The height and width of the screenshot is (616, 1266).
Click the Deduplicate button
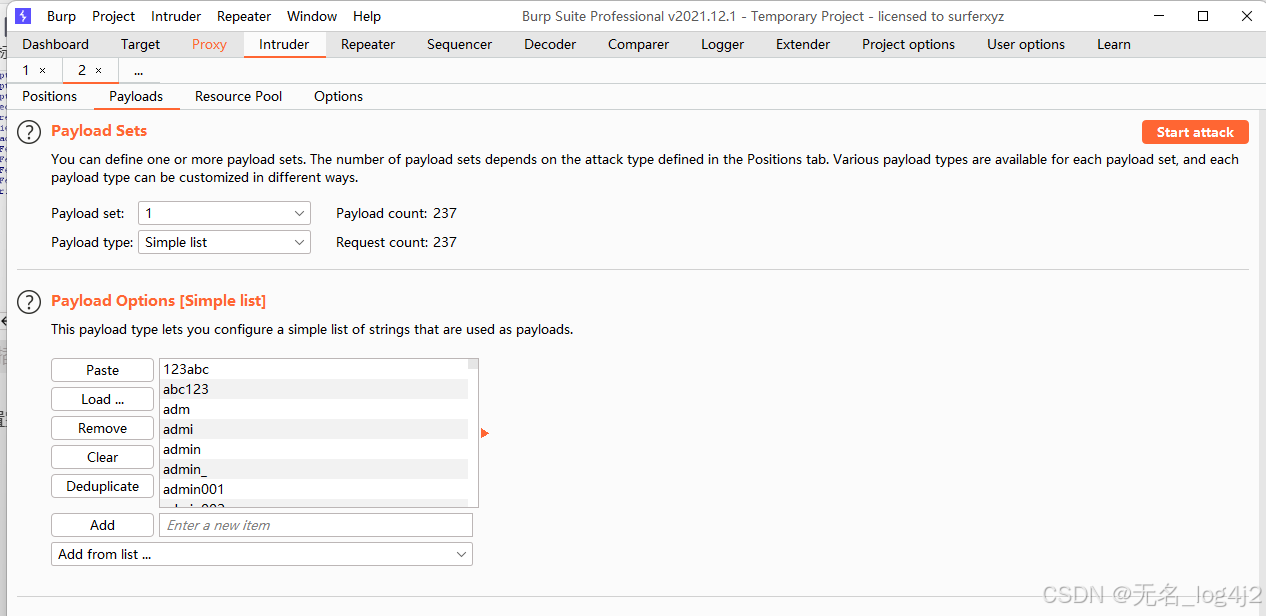(x=102, y=486)
